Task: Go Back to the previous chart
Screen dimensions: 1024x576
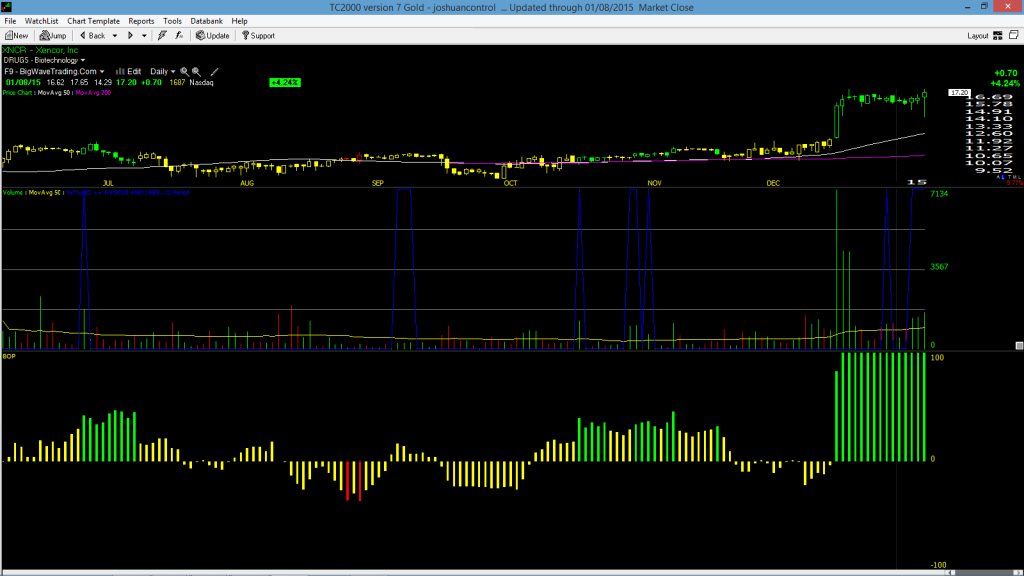Action: click(92, 36)
